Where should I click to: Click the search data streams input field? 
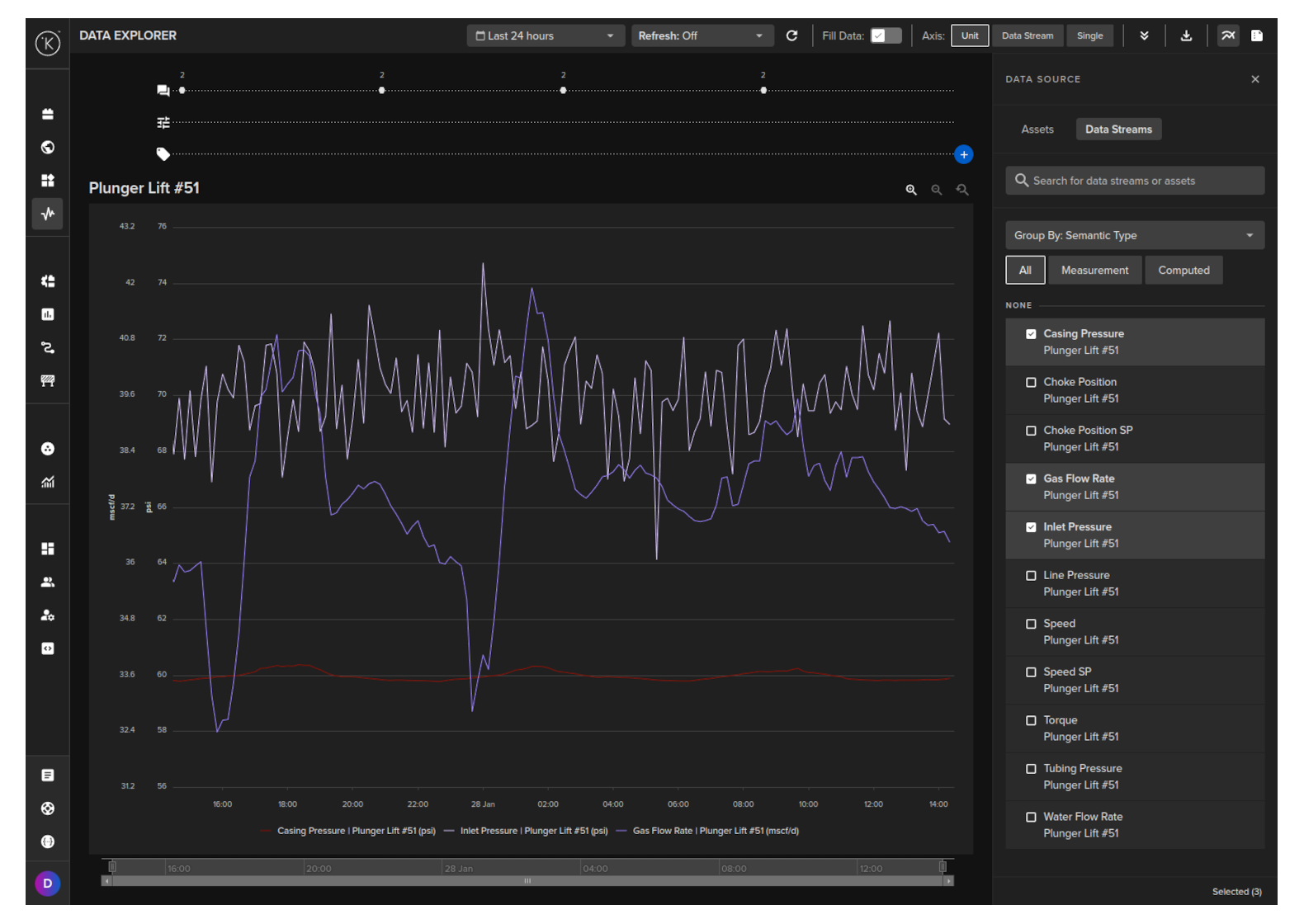click(1134, 181)
